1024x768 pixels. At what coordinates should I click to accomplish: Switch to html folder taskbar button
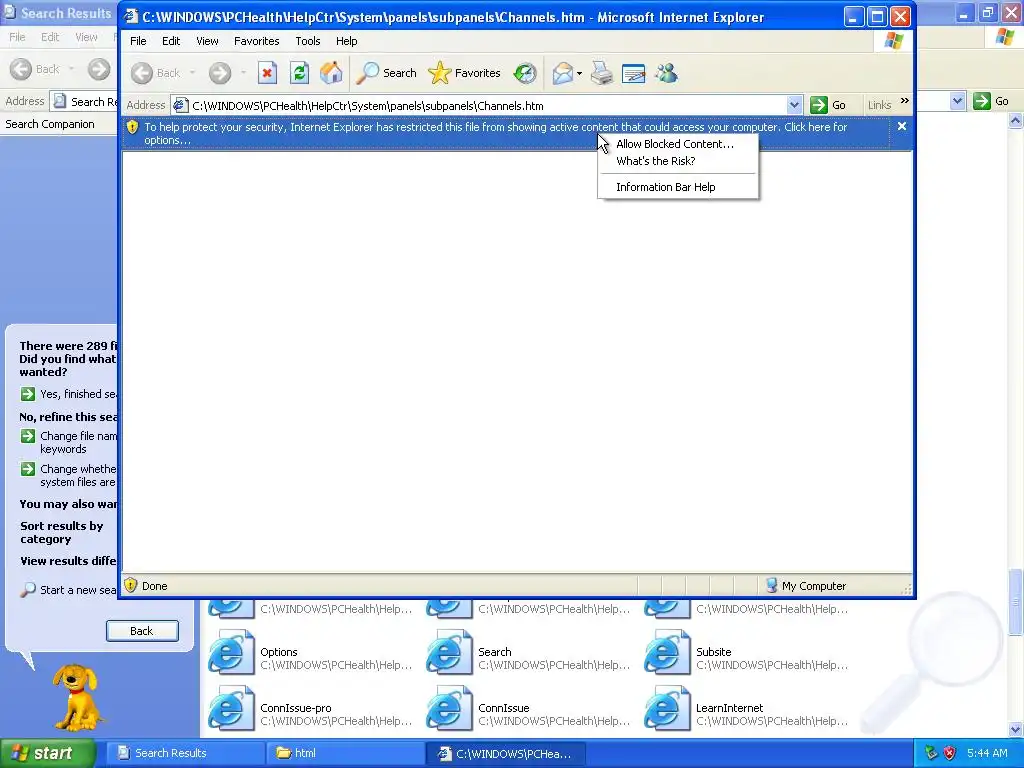[345, 753]
